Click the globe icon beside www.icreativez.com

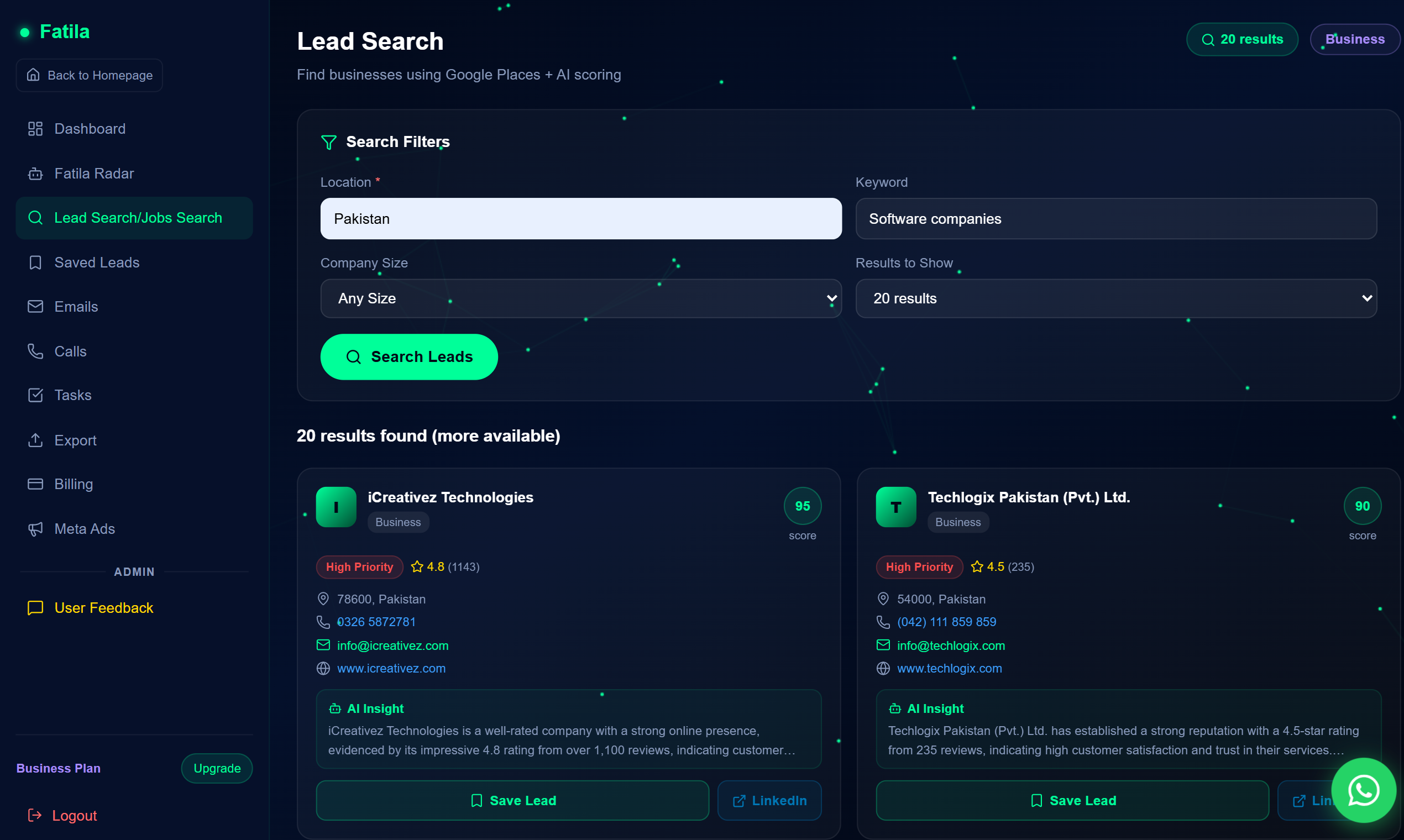pyautogui.click(x=323, y=669)
